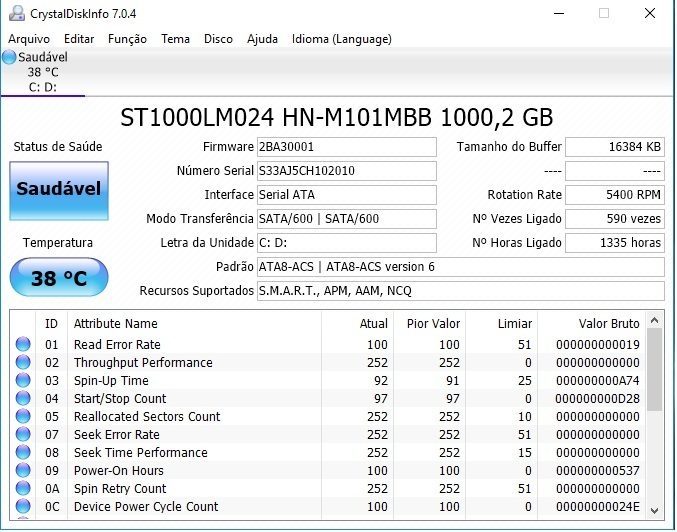Click the Recursos Suportados field
The image size is (677, 532).
461,291
